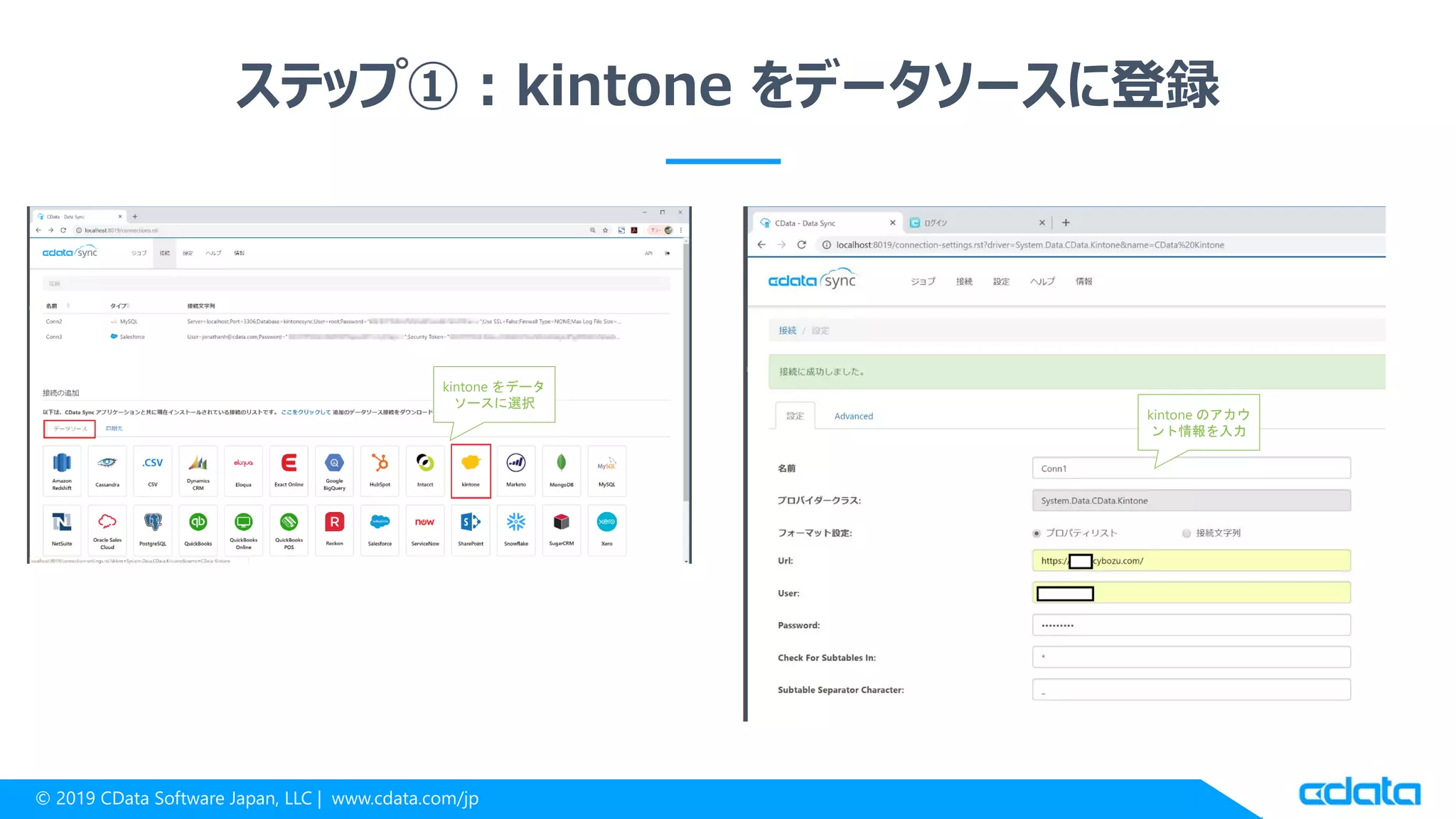The height and width of the screenshot is (819, 1456).
Task: Open 設定 menu in right browser top navigation
Action: click(1001, 282)
